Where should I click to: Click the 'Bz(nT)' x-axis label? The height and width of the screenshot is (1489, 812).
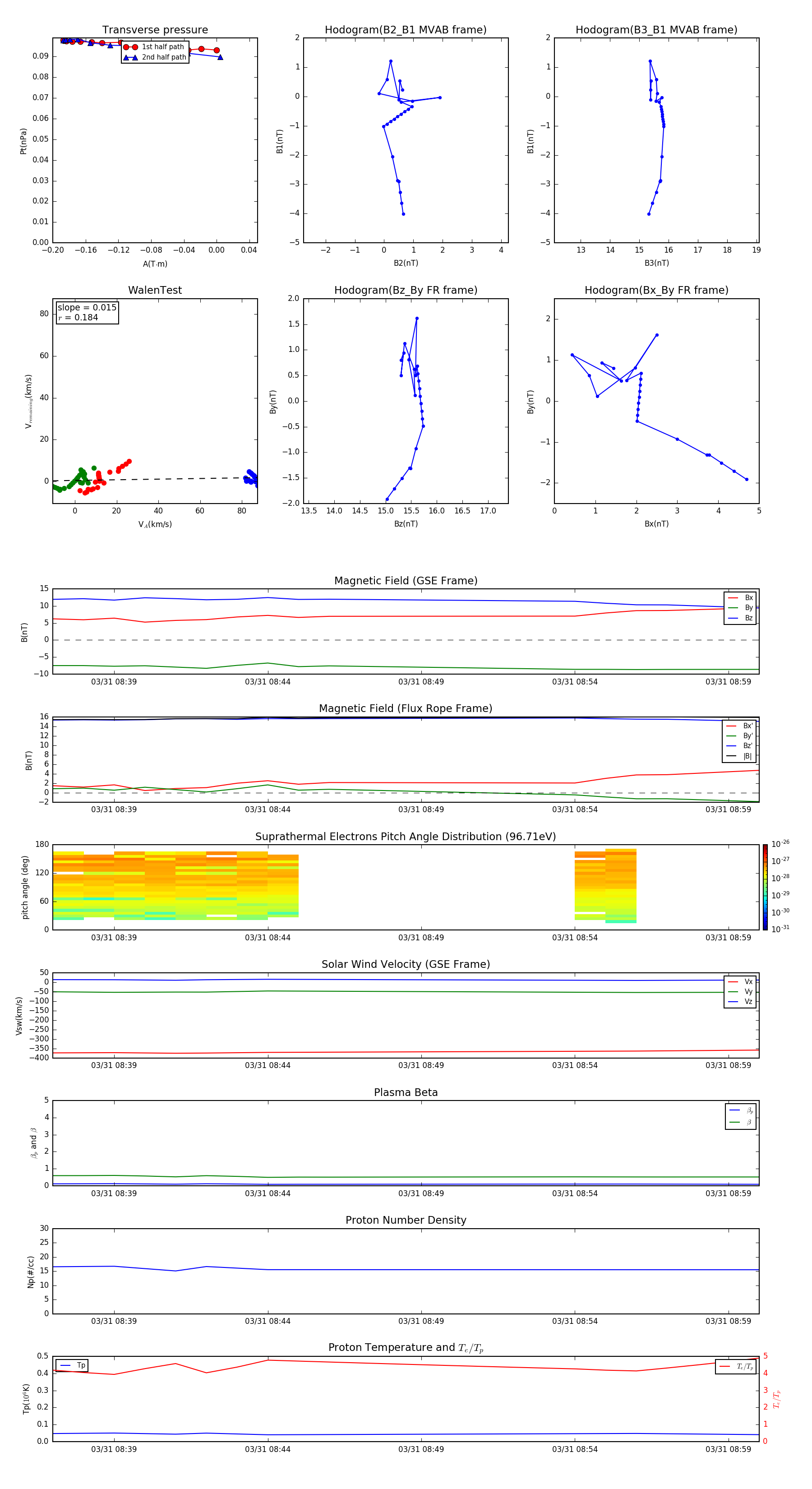[406, 524]
